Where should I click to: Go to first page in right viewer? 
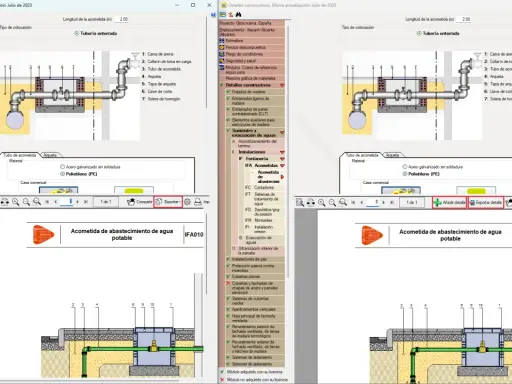353,202
